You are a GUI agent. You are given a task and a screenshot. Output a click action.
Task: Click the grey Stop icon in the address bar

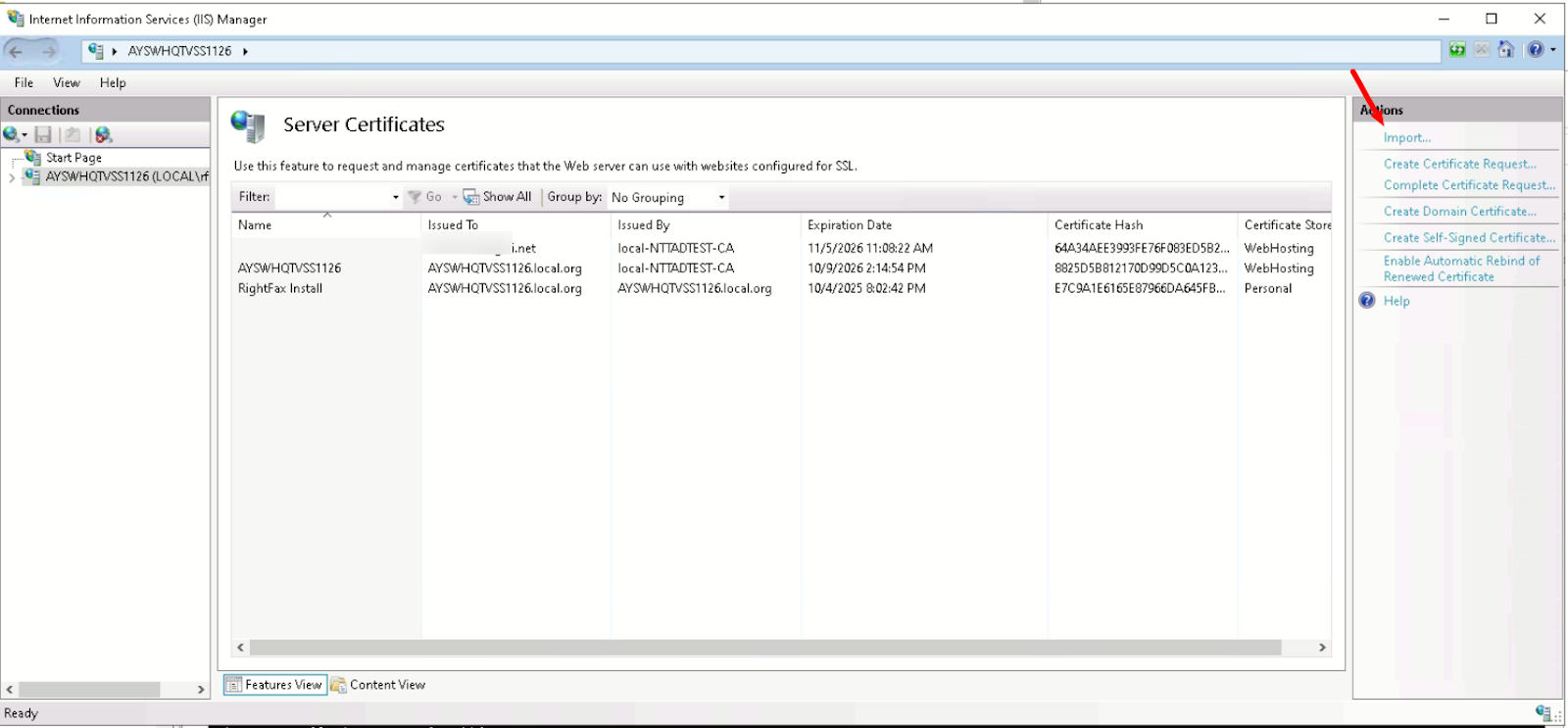1482,50
